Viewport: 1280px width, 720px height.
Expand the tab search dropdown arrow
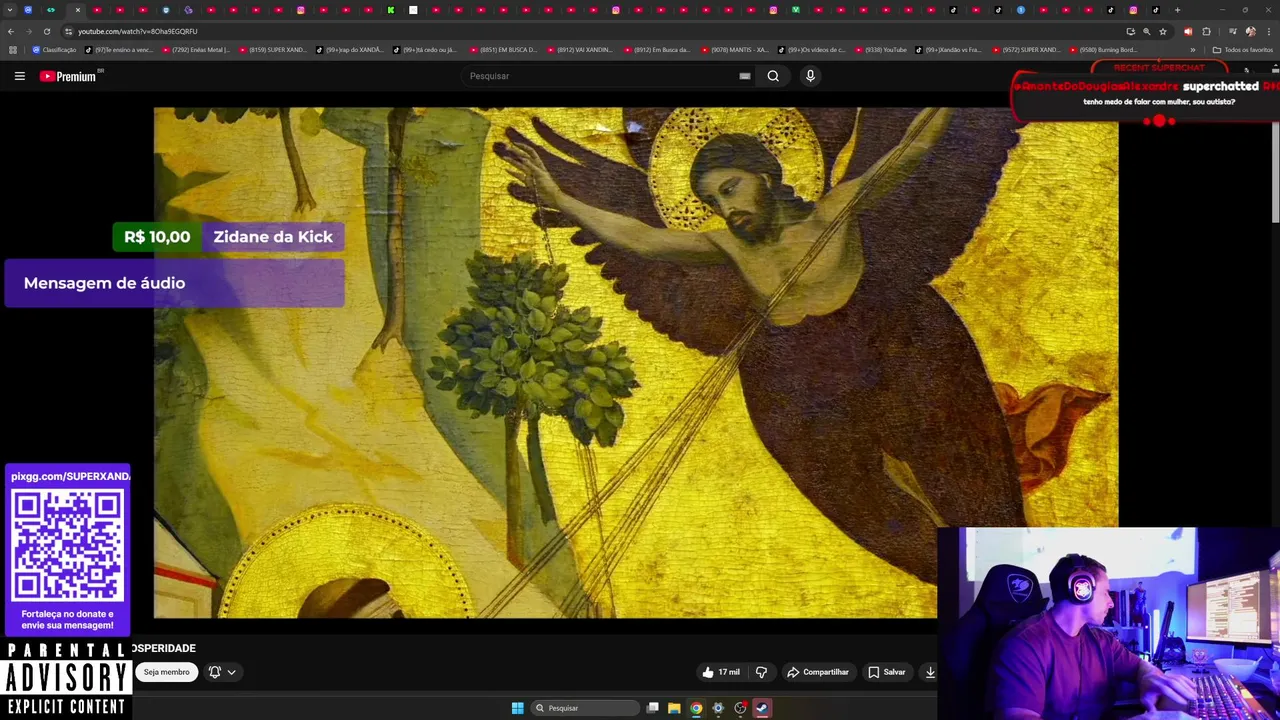pos(11,10)
